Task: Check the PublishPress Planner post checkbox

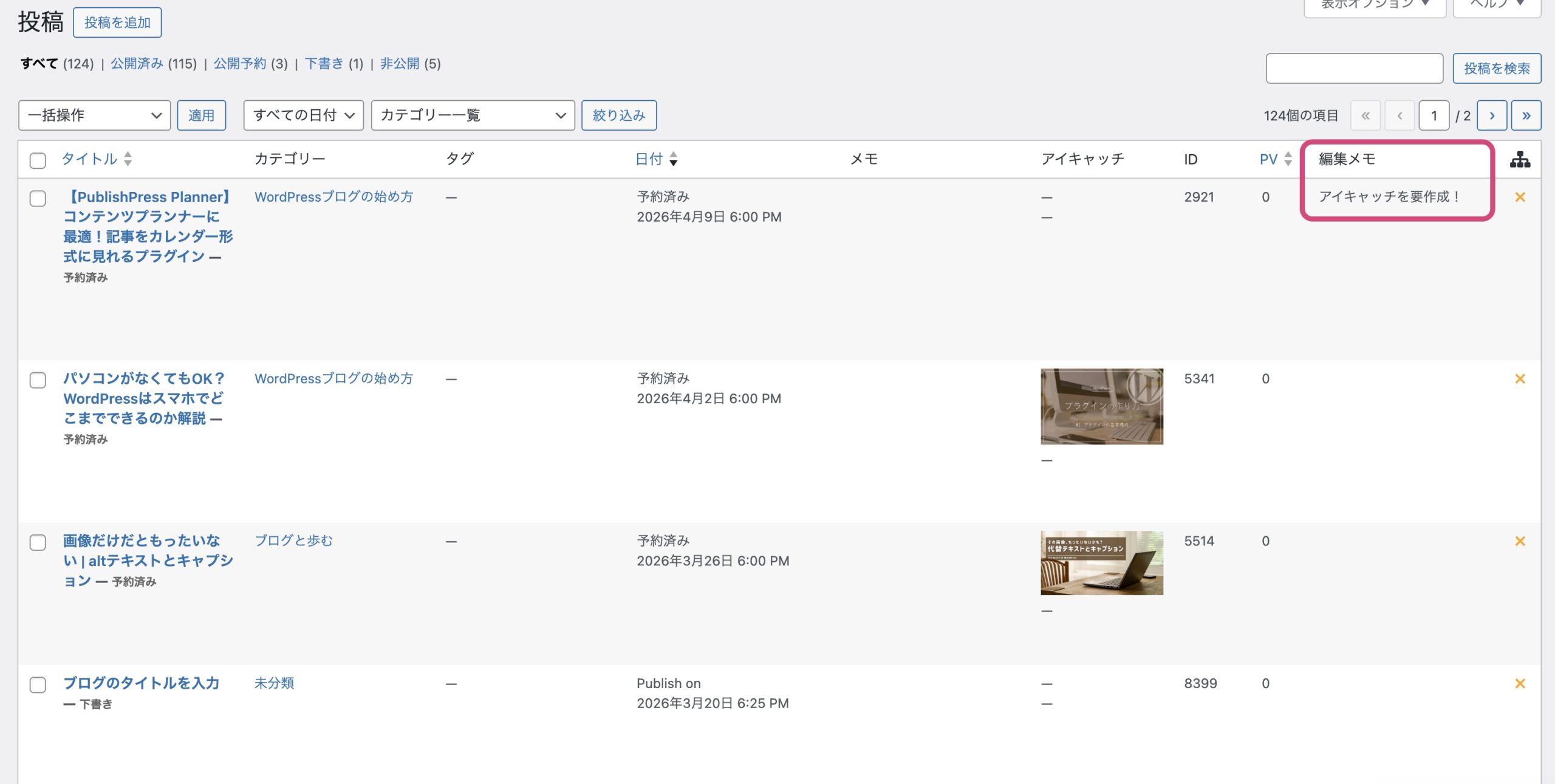Action: tap(38, 199)
